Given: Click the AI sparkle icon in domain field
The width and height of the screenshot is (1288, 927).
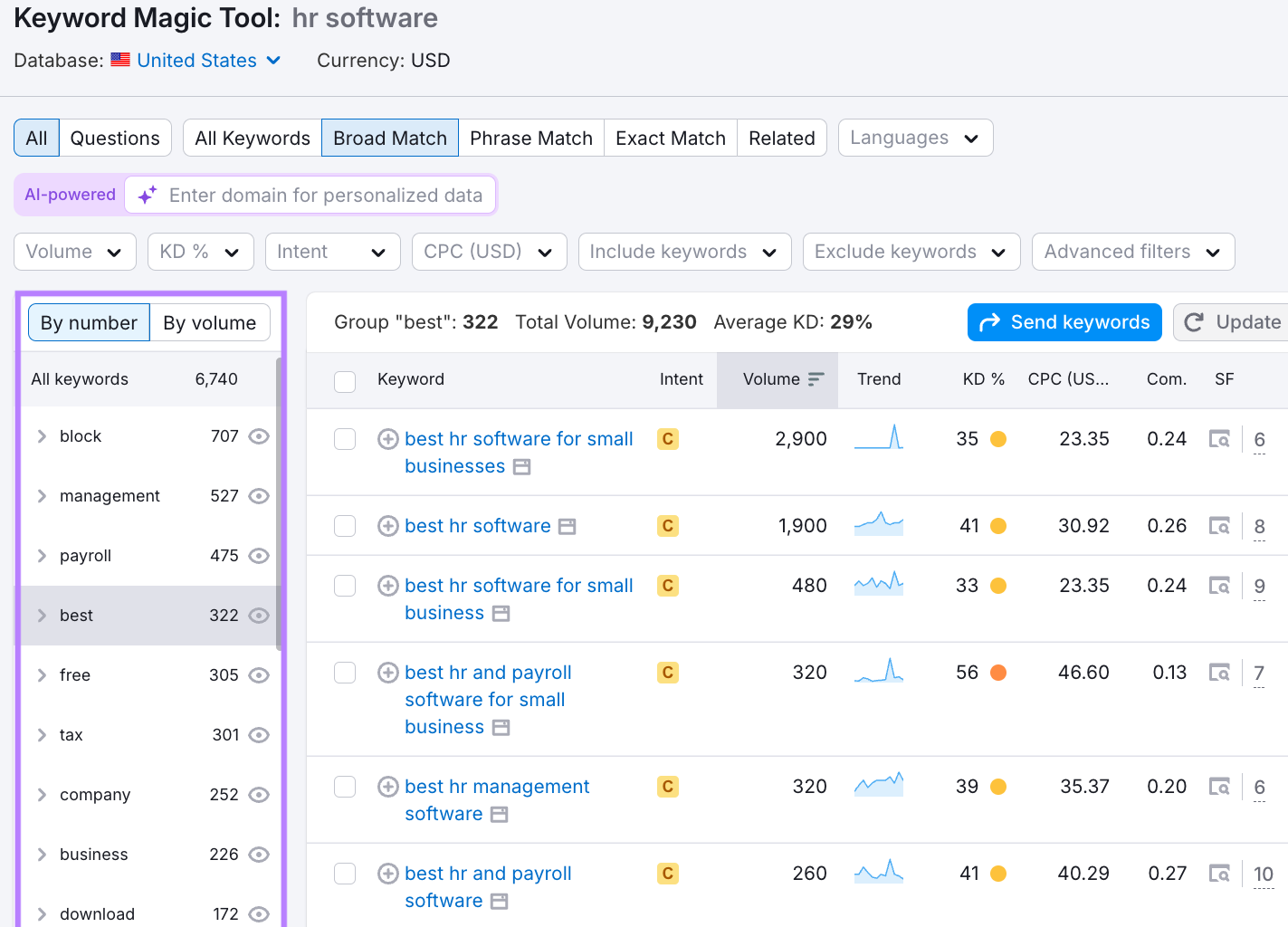Looking at the screenshot, I should point(147,195).
